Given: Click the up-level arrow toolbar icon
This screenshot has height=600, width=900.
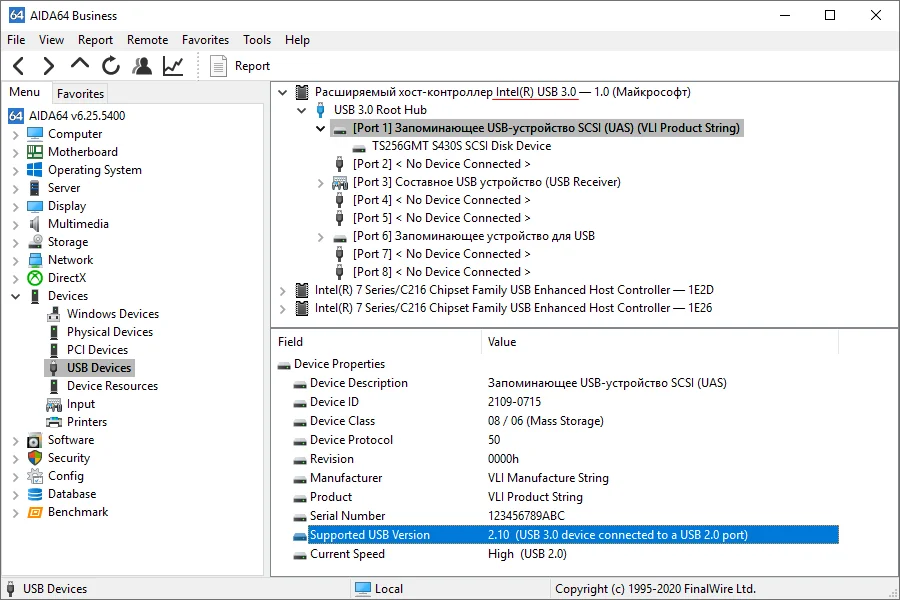Looking at the screenshot, I should [x=80, y=64].
